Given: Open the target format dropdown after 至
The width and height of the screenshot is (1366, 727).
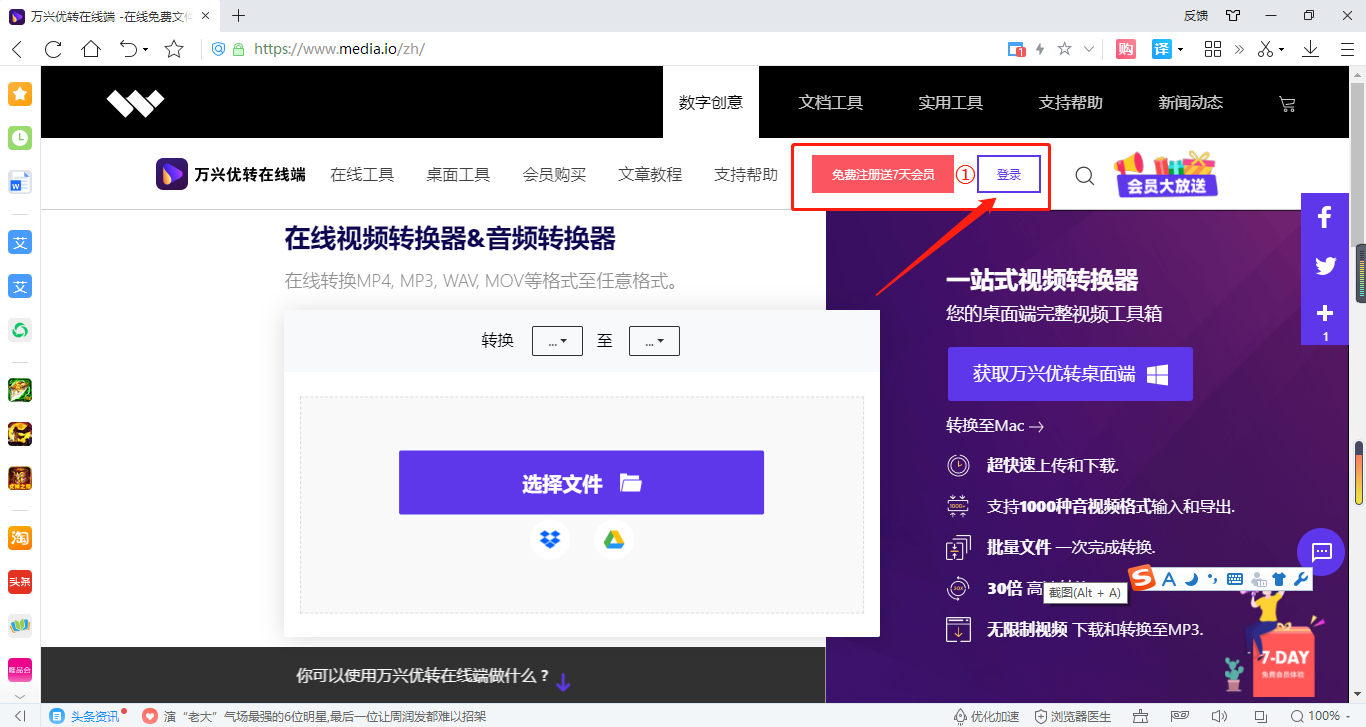Looking at the screenshot, I should click(653, 340).
